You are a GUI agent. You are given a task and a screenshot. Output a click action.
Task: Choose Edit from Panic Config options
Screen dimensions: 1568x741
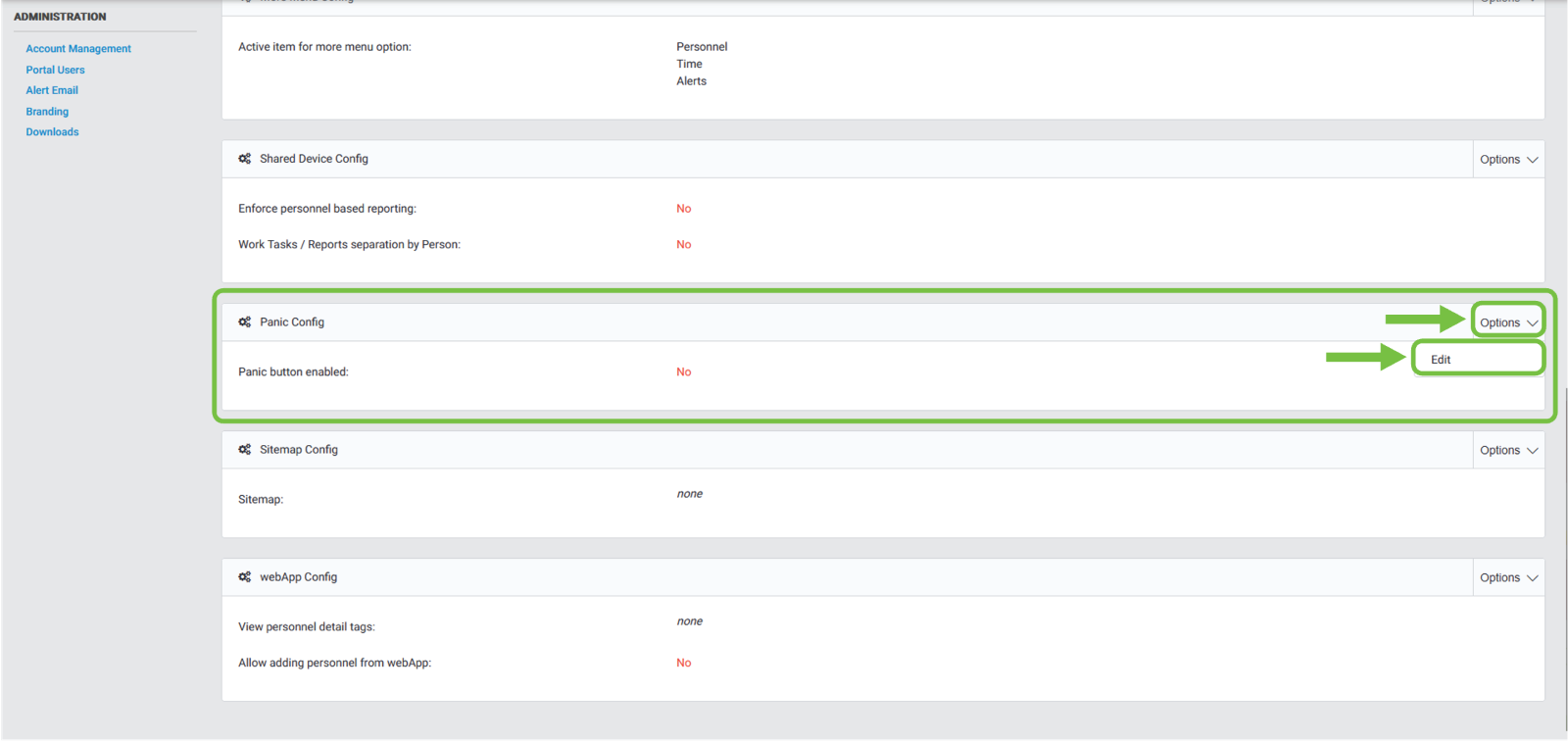1441,360
